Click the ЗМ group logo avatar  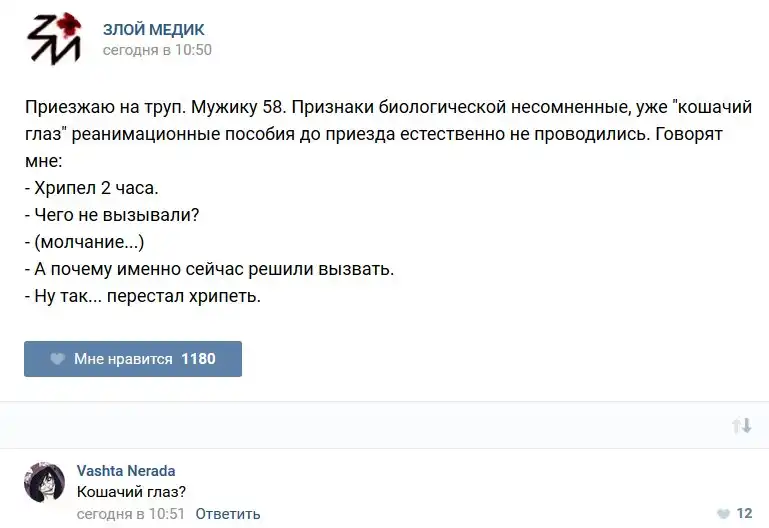coord(53,38)
